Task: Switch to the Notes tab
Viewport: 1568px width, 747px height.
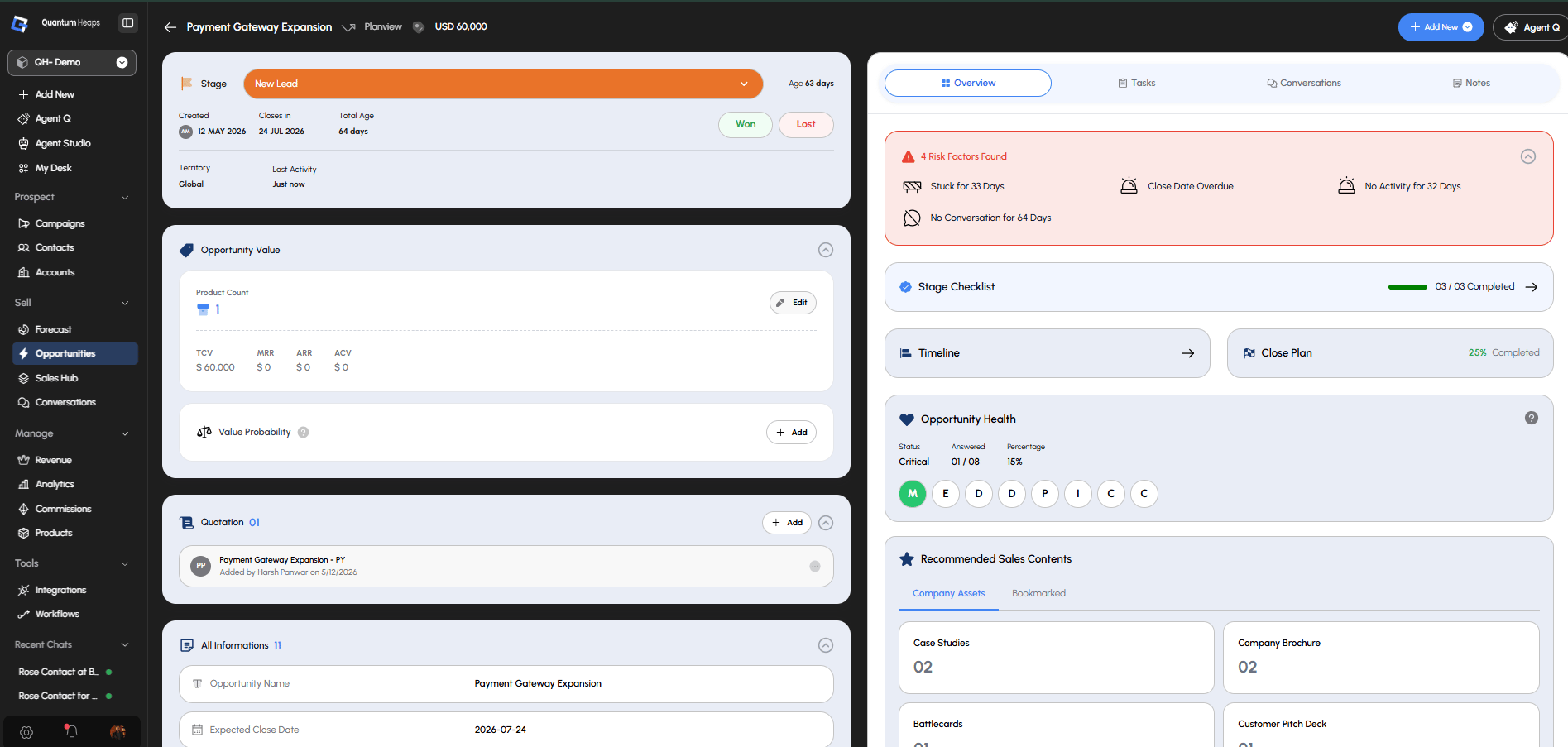Action: point(1471,84)
